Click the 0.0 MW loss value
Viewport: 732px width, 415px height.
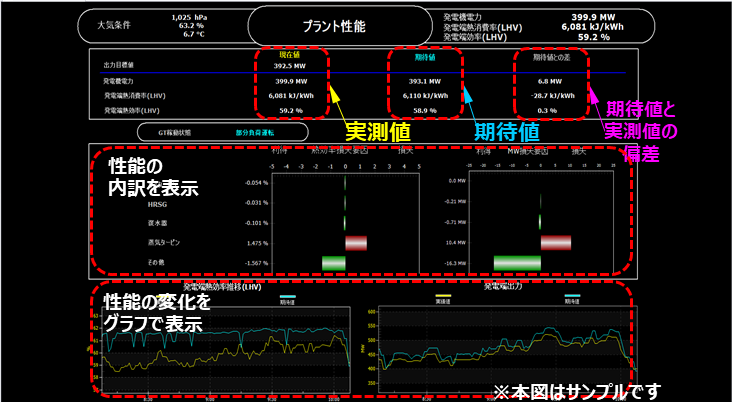point(457,181)
